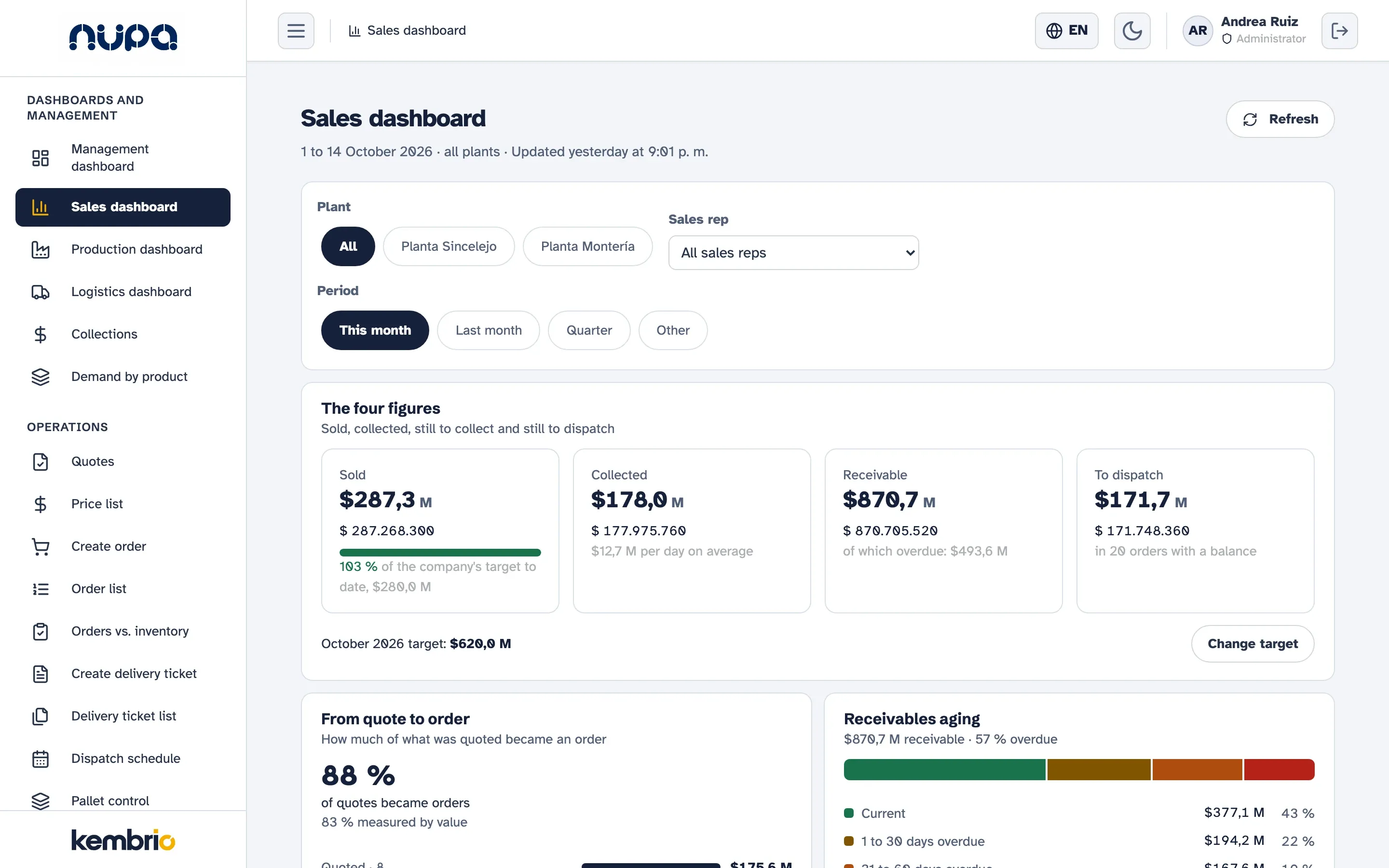Screen dimensions: 1389x868
Task: Click 1 to 30 days overdue row
Action: pos(1079,841)
